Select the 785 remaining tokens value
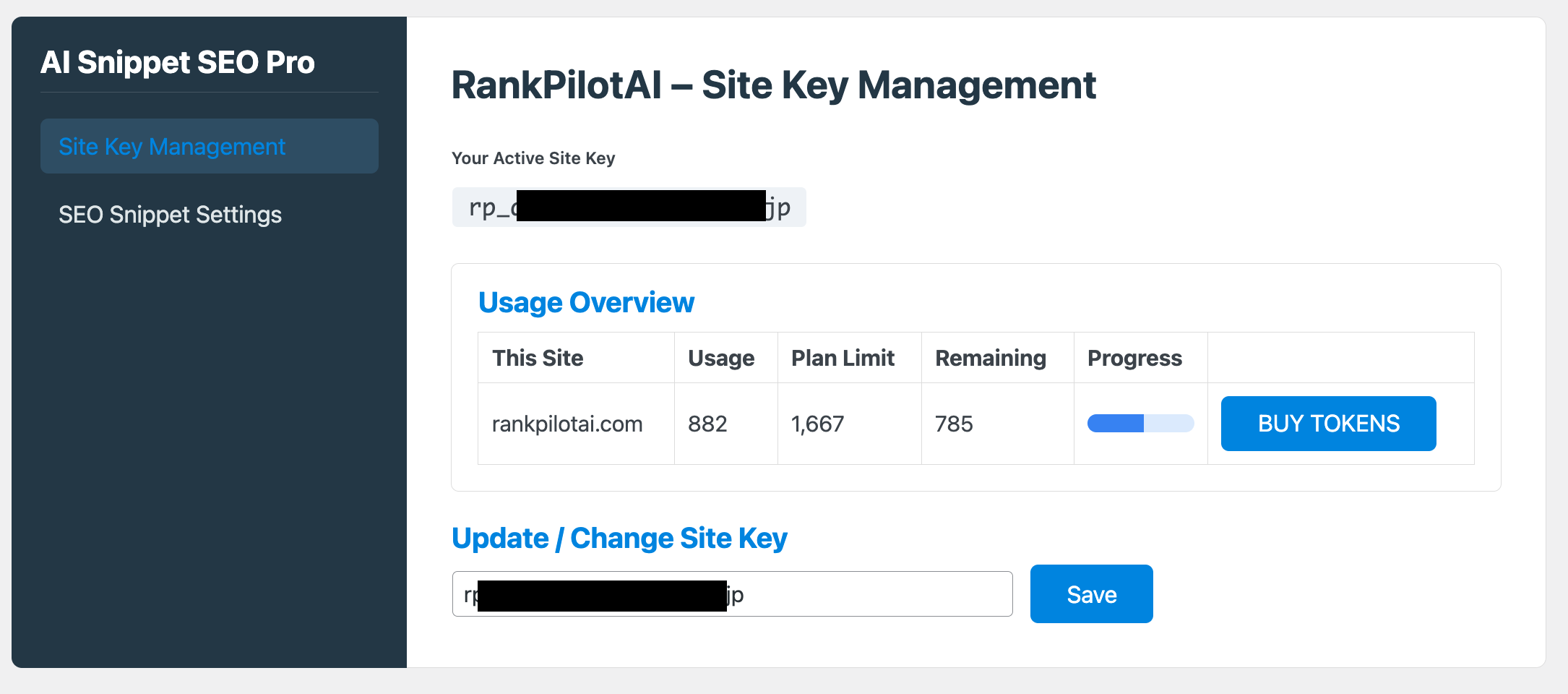Screen dimensions: 1568x694 [955, 424]
